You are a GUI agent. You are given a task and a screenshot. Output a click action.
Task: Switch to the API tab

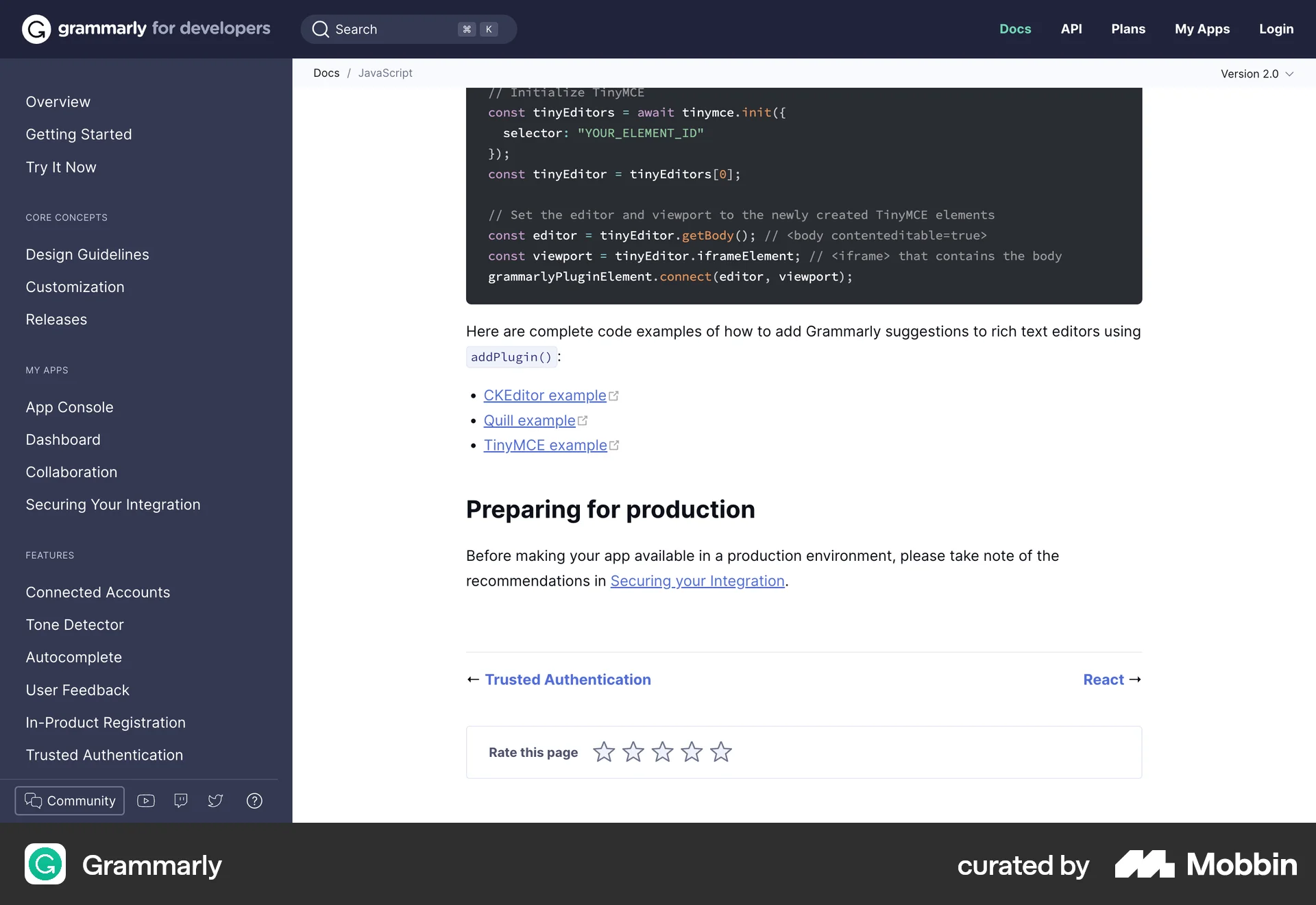coord(1071,29)
